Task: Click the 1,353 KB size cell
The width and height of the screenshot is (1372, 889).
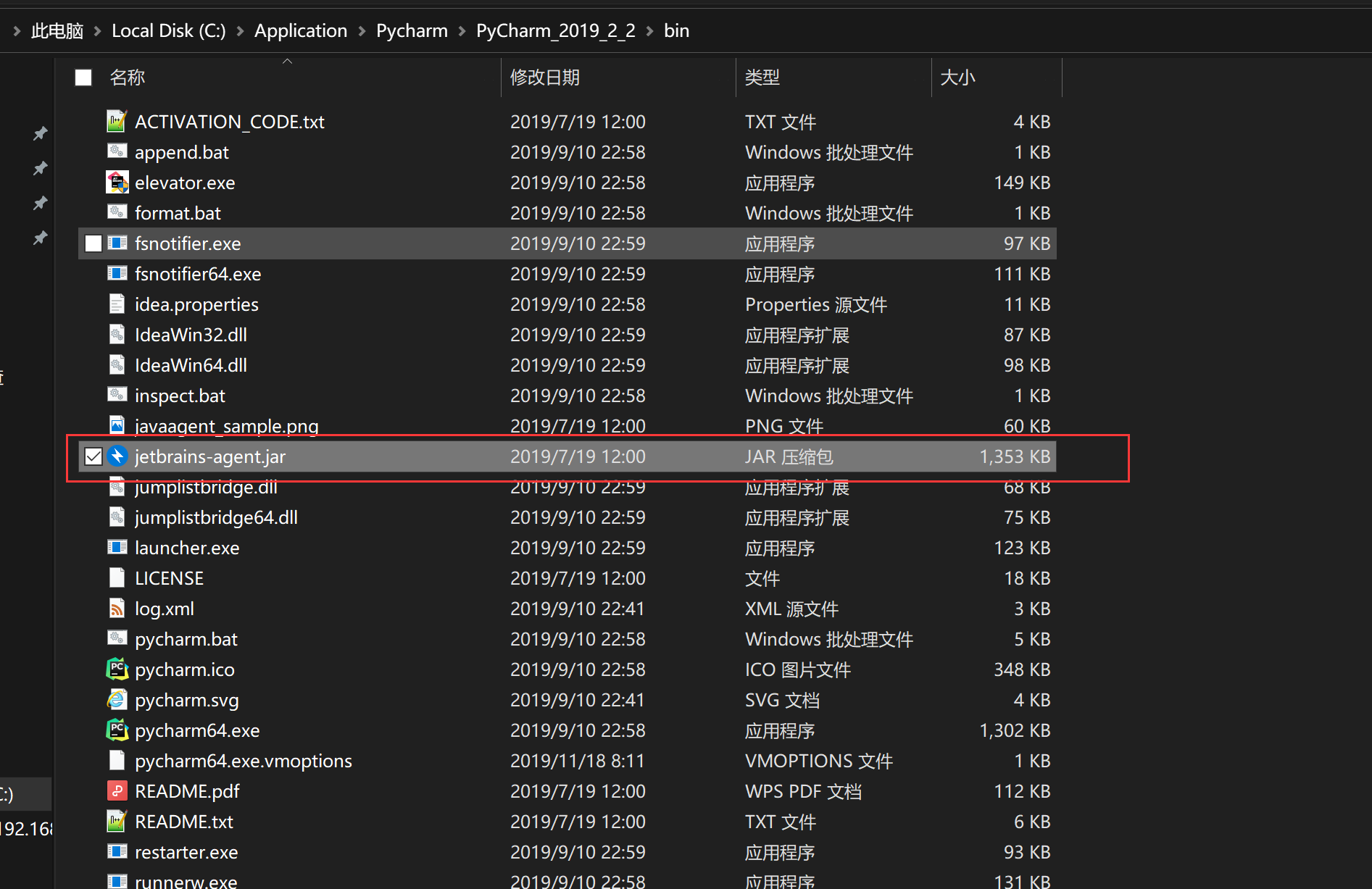Action: [1015, 456]
